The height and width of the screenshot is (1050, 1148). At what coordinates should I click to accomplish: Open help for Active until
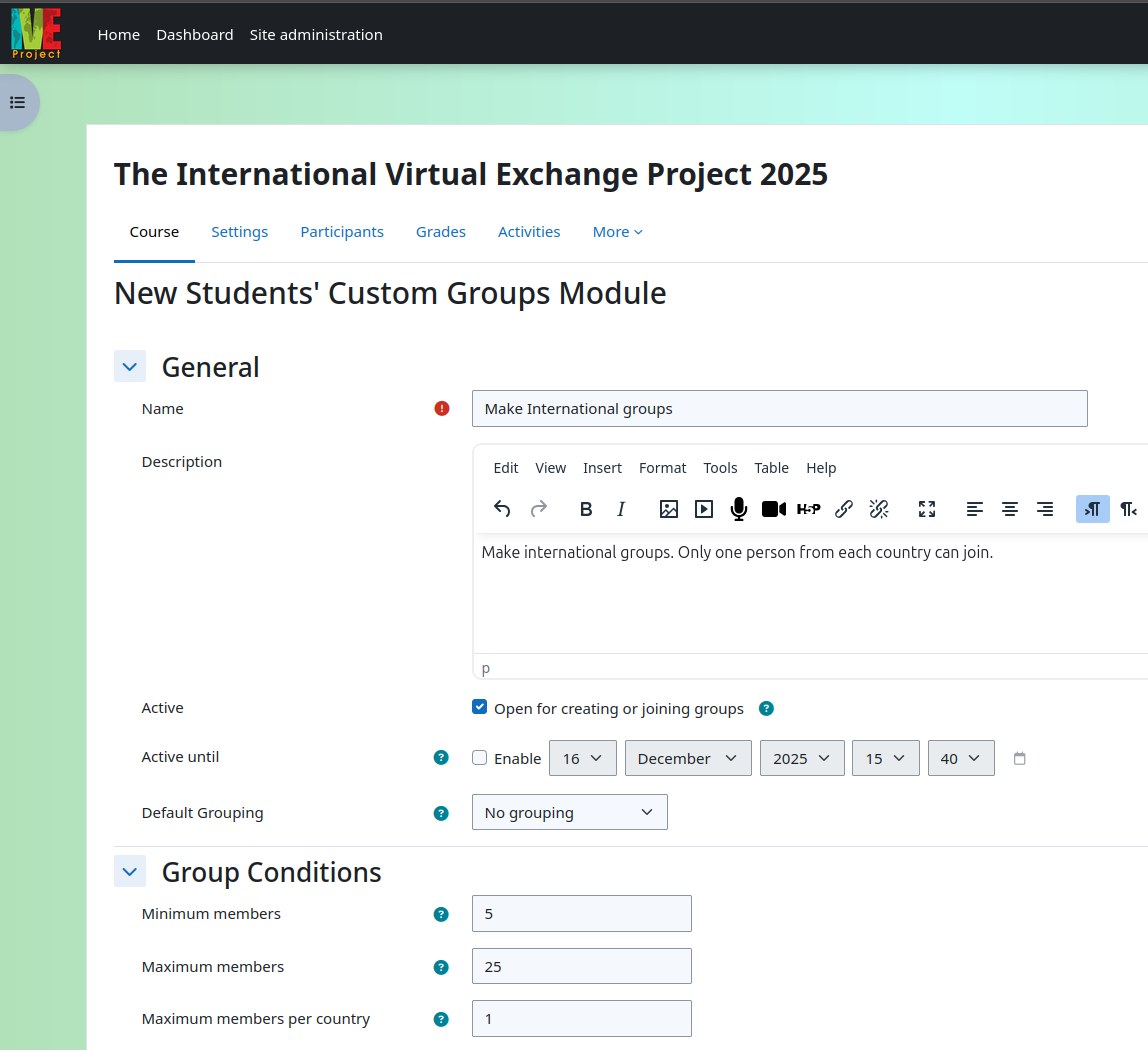click(441, 757)
